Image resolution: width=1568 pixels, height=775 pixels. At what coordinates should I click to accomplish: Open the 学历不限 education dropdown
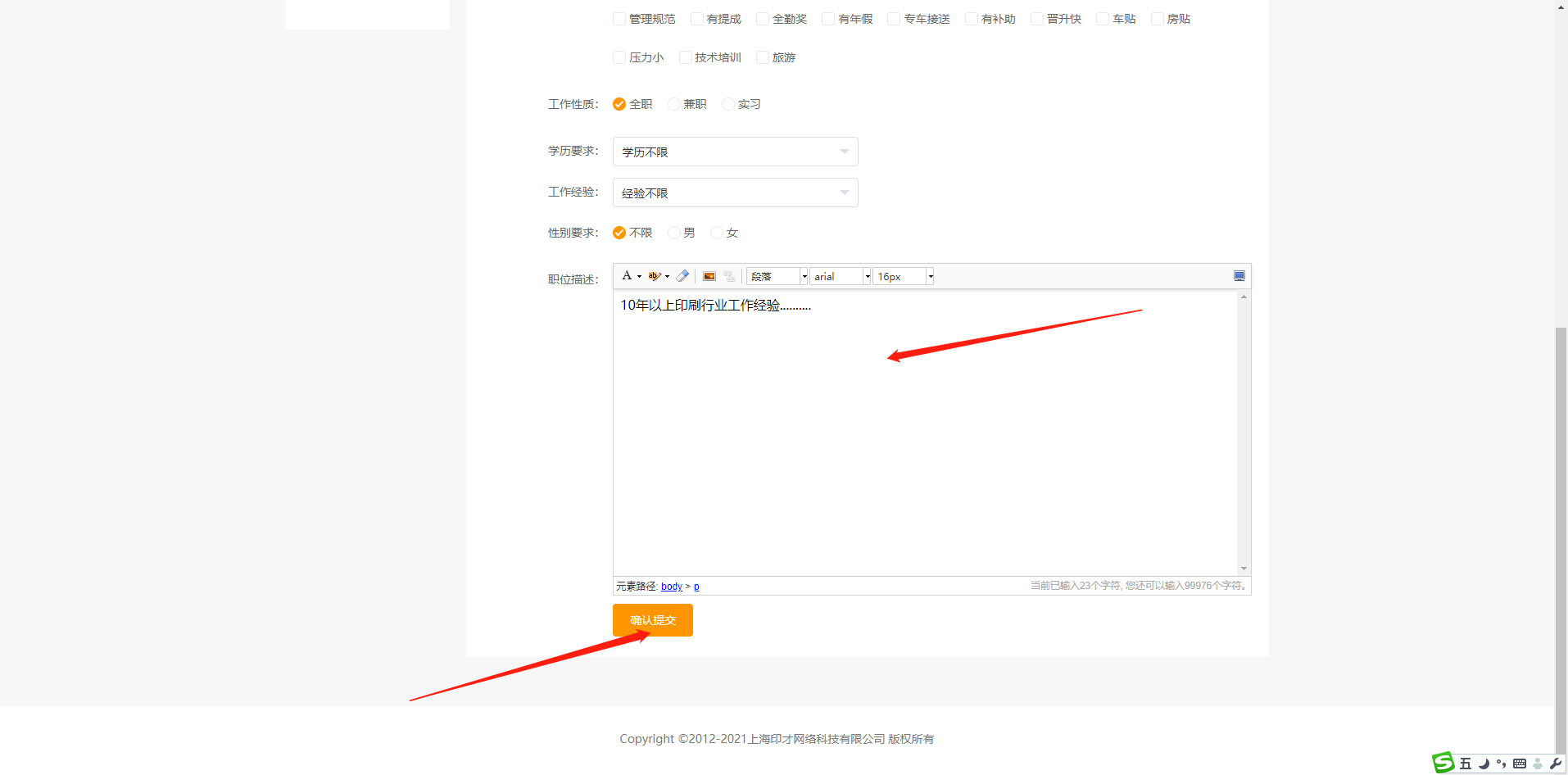[735, 152]
